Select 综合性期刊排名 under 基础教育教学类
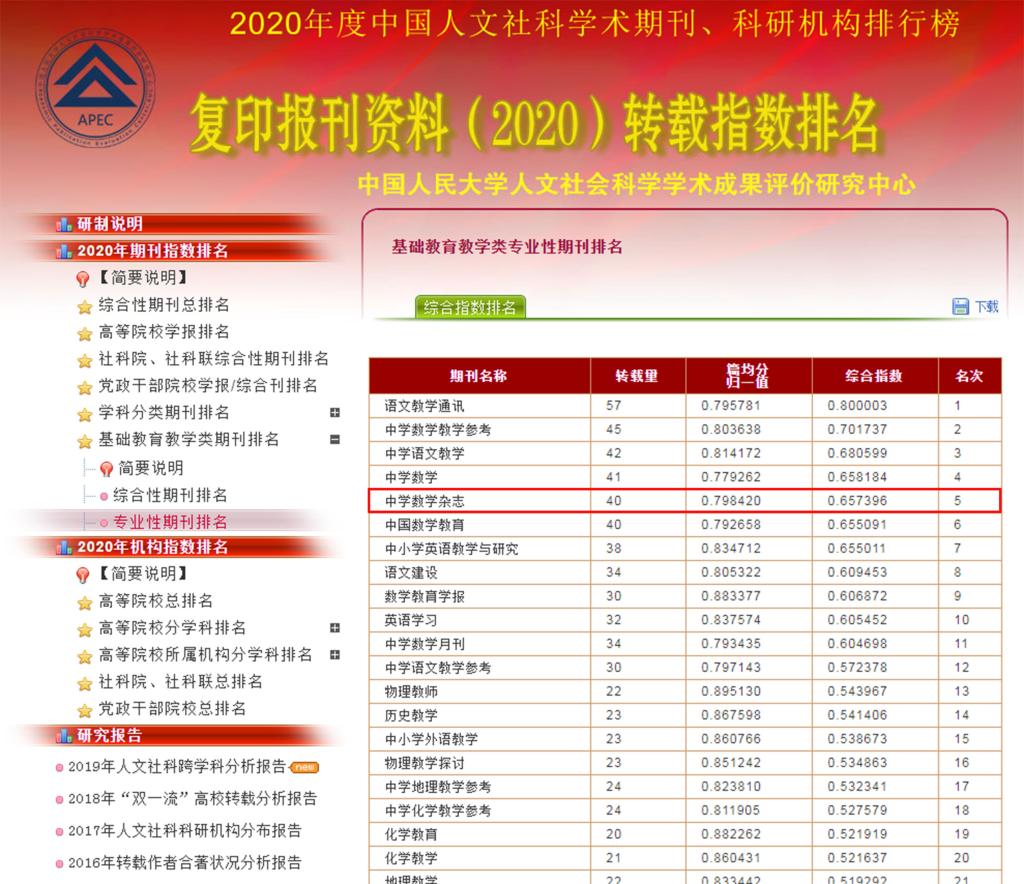Screen dimensions: 1024x884 point(170,495)
